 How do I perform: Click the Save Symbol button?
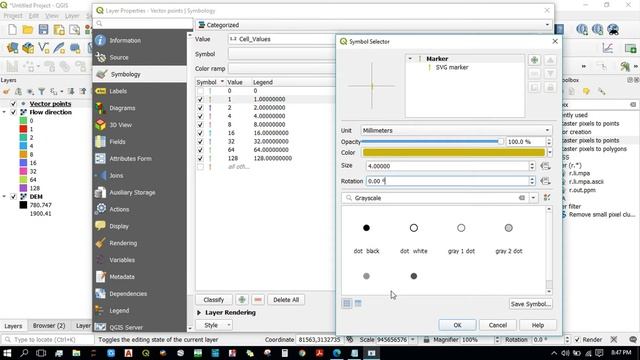tap(531, 304)
